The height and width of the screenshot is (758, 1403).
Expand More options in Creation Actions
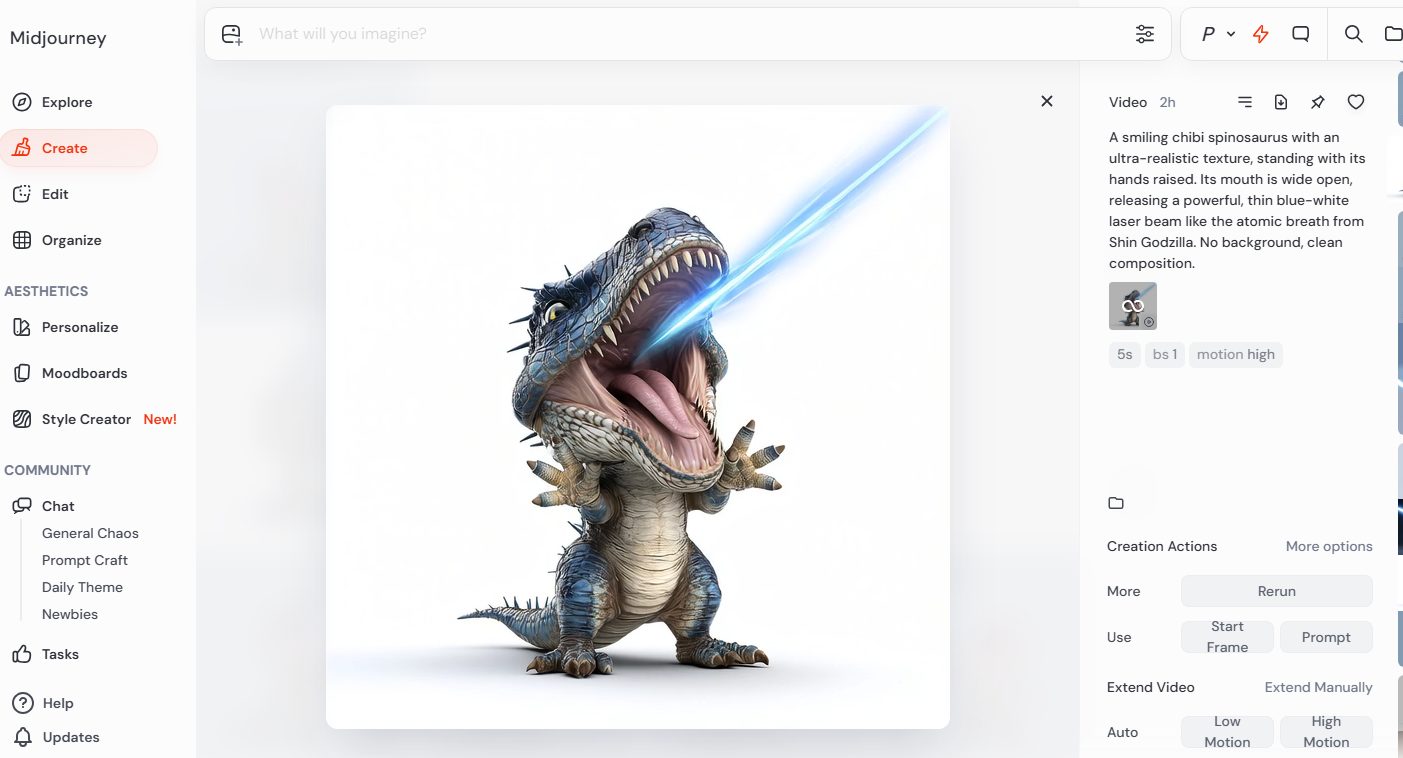coord(1328,546)
